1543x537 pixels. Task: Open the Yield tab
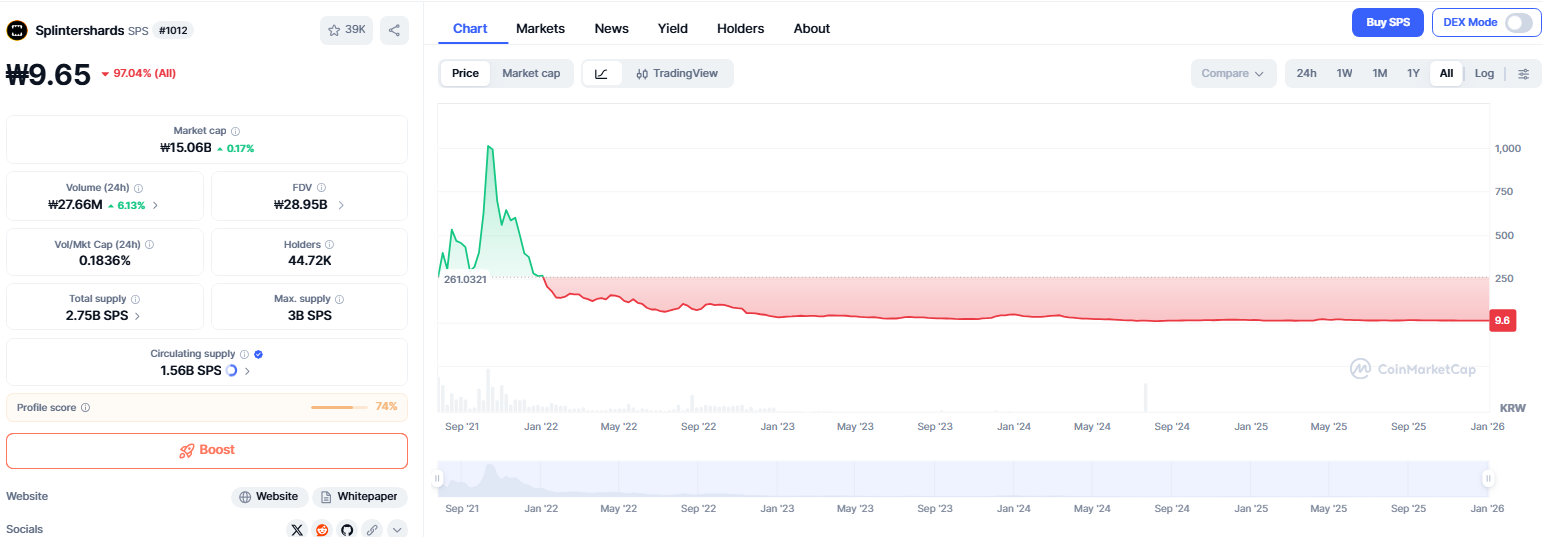(673, 28)
